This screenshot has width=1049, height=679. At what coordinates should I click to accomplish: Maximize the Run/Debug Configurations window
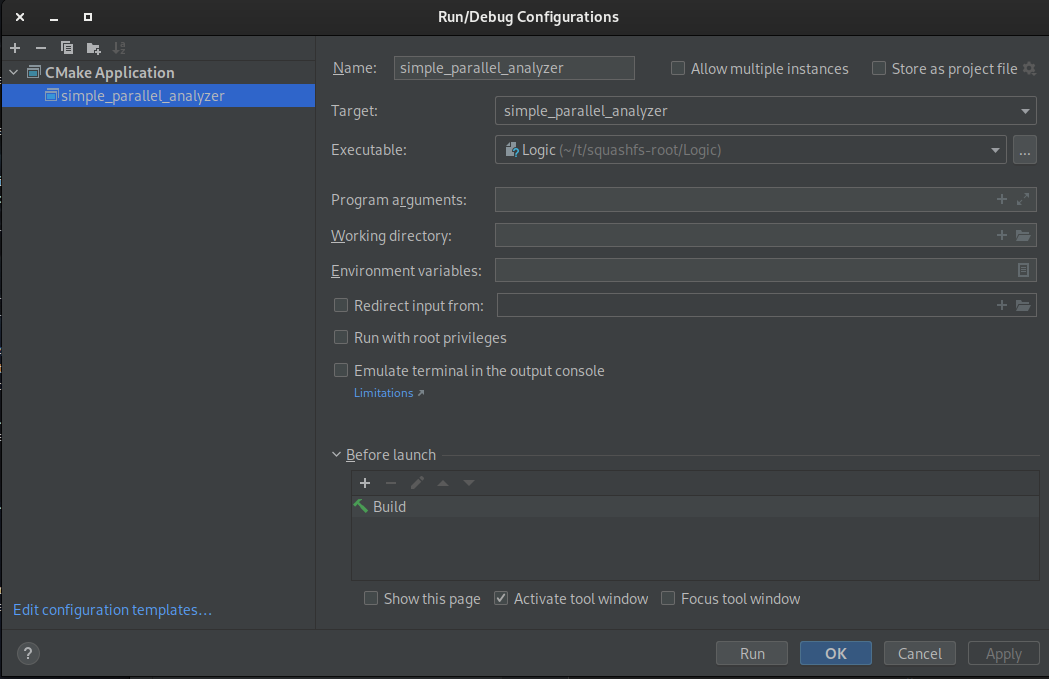coord(88,17)
